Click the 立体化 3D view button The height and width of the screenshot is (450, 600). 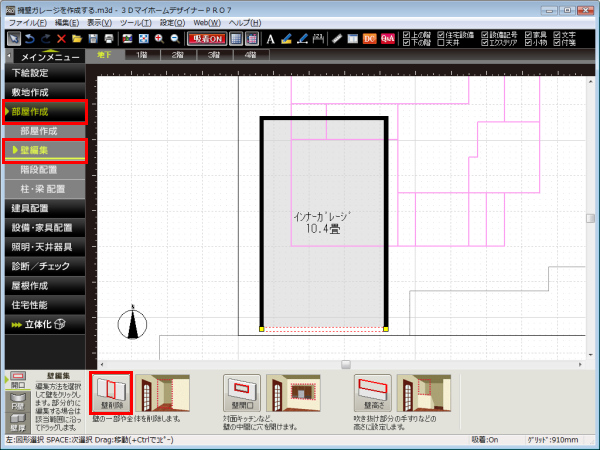pyautogui.click(x=49, y=323)
